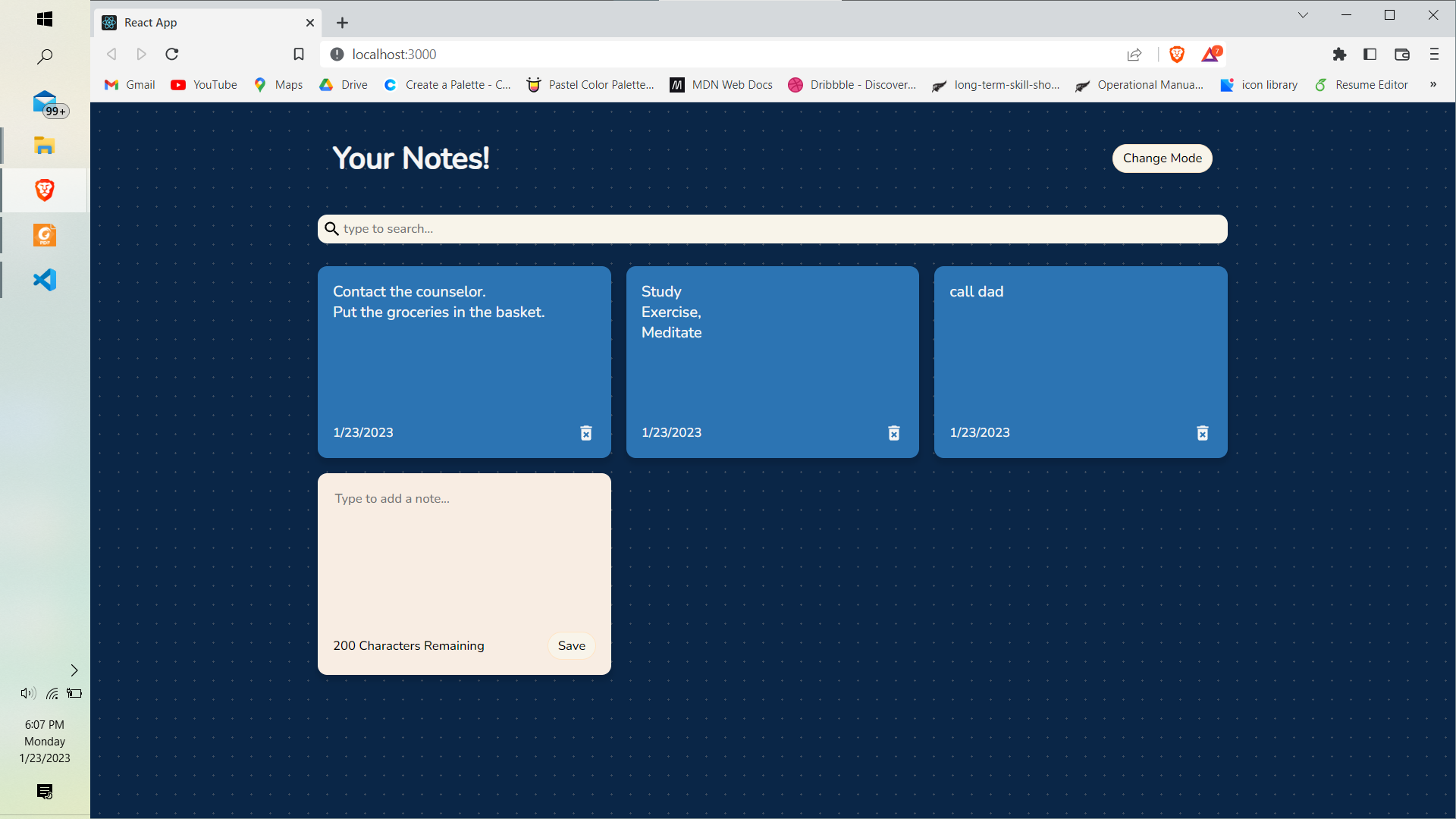Delete the "call dad" note
Screen dimensions: 1456x819
(x=1202, y=433)
